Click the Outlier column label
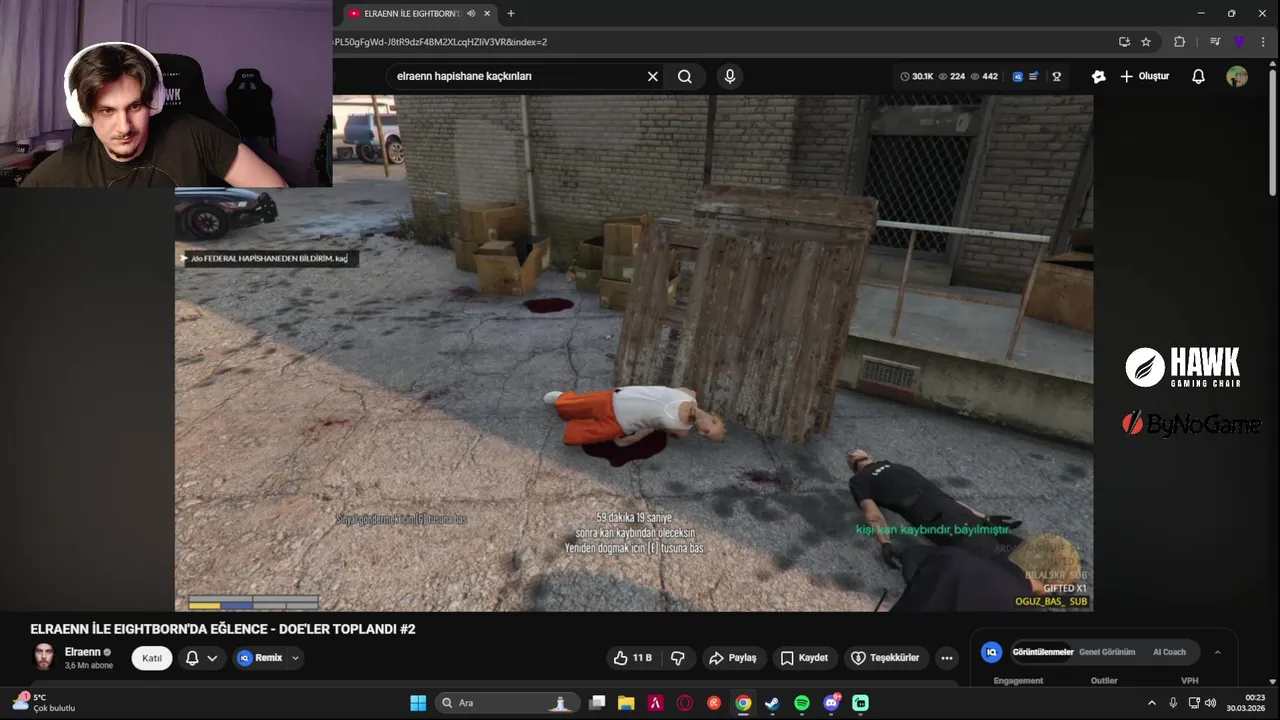 click(1104, 681)
